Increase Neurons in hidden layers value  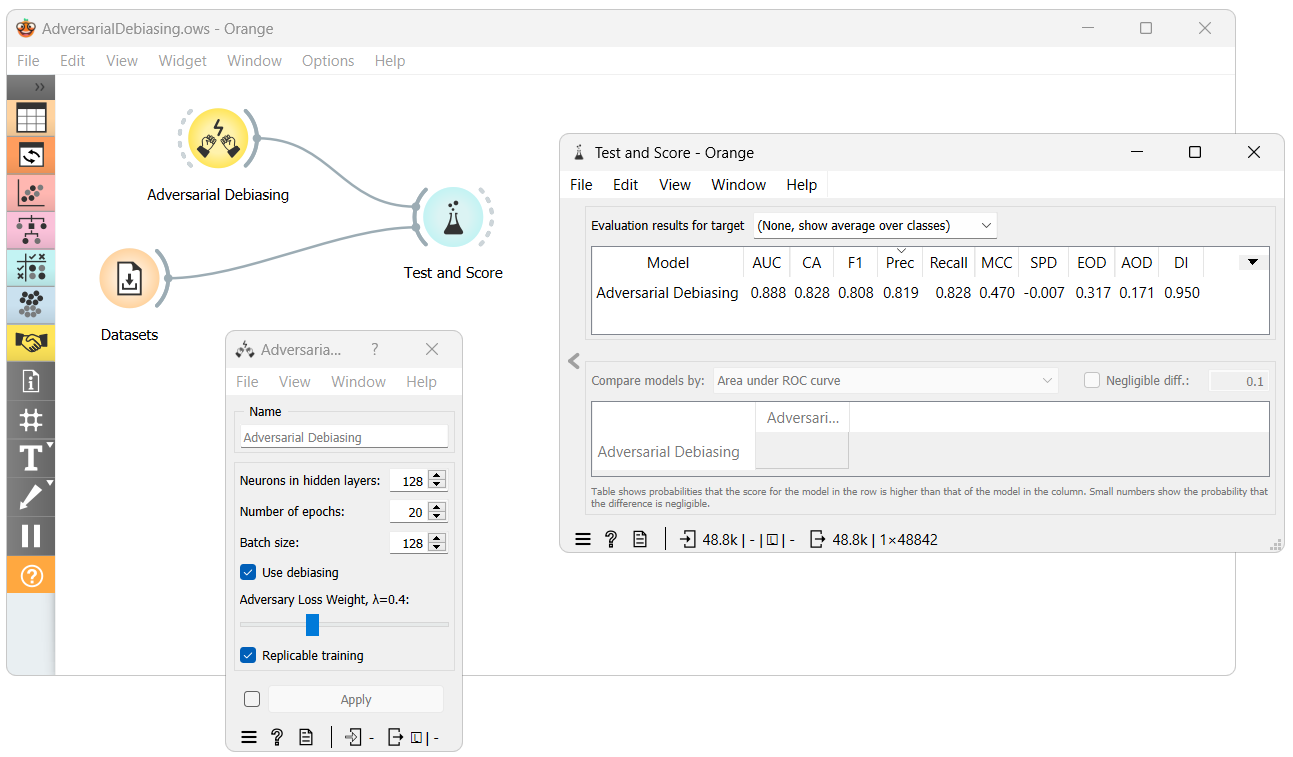436,476
